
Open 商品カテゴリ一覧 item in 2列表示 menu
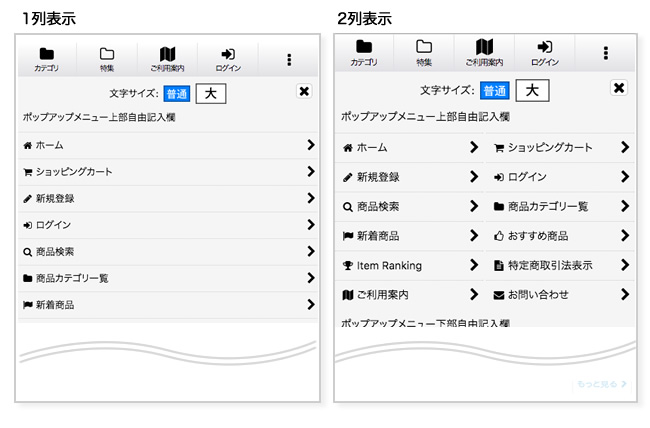pyautogui.click(x=560, y=207)
